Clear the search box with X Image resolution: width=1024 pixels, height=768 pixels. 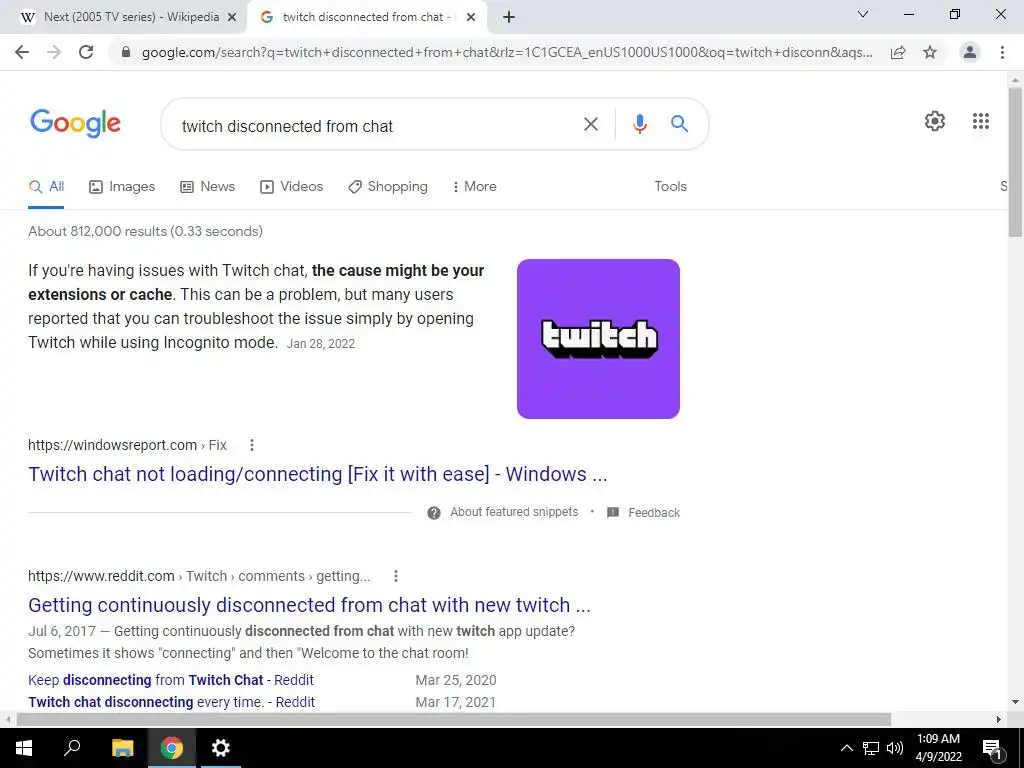coord(590,124)
